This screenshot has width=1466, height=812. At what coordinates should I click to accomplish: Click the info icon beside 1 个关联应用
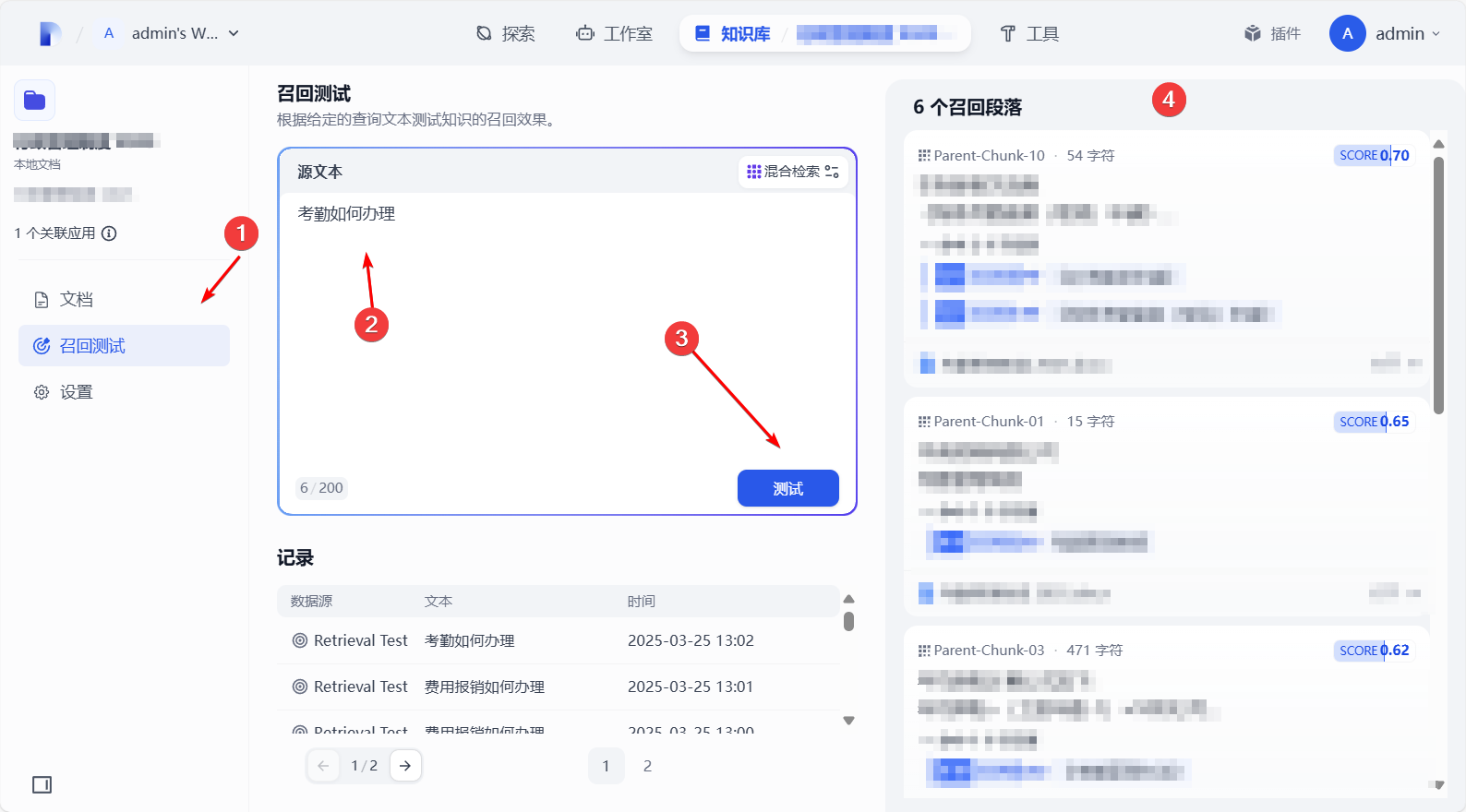[x=109, y=233]
